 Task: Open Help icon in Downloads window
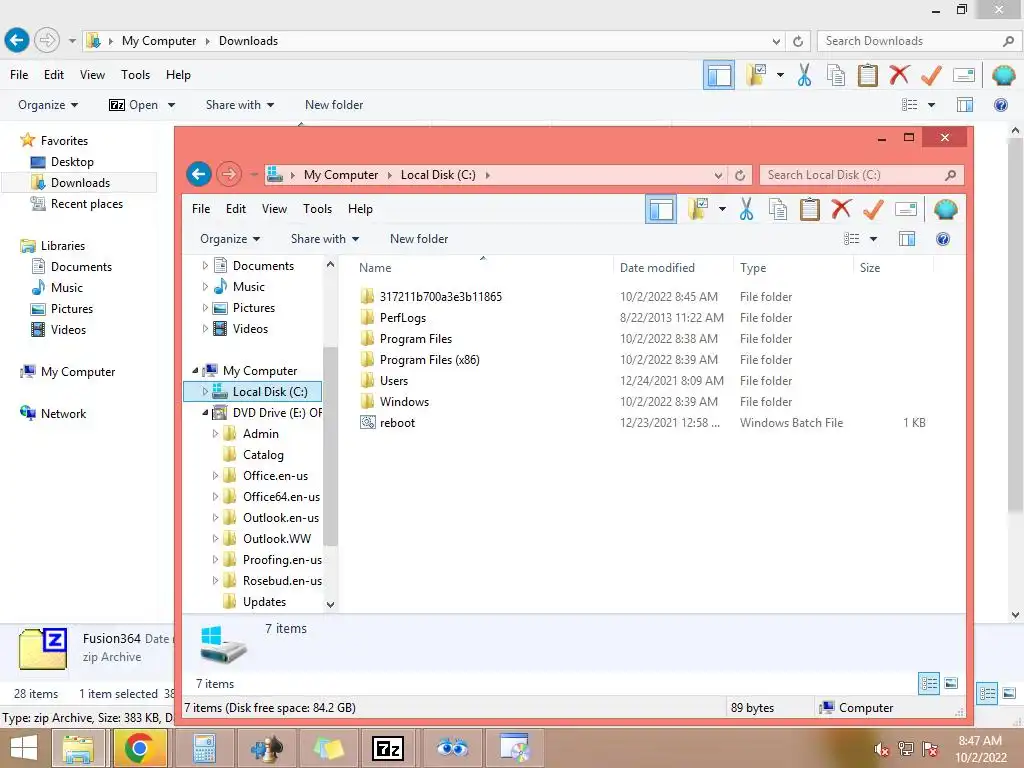[1000, 105]
